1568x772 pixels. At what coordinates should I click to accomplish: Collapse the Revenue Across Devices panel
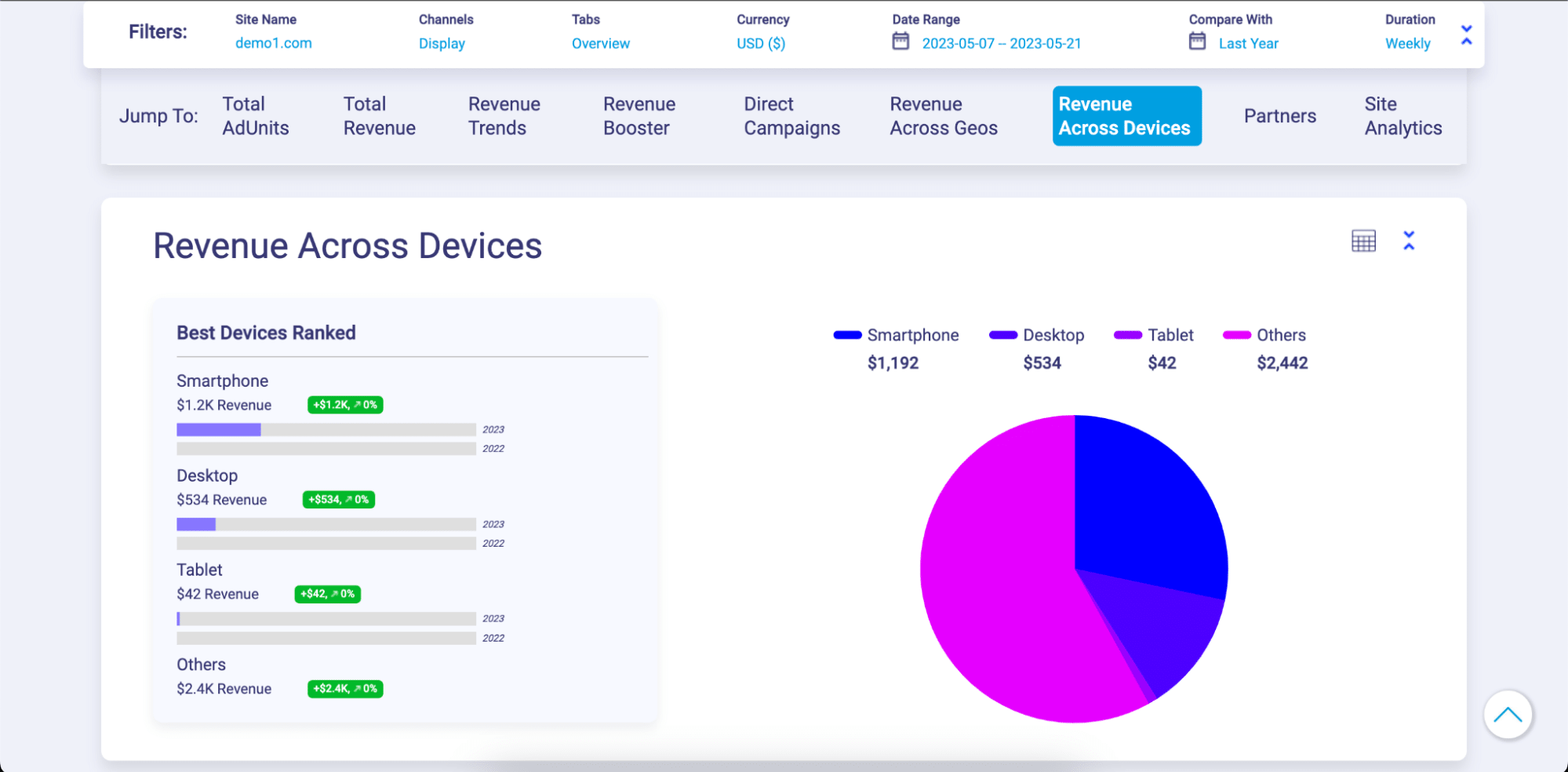(x=1409, y=241)
